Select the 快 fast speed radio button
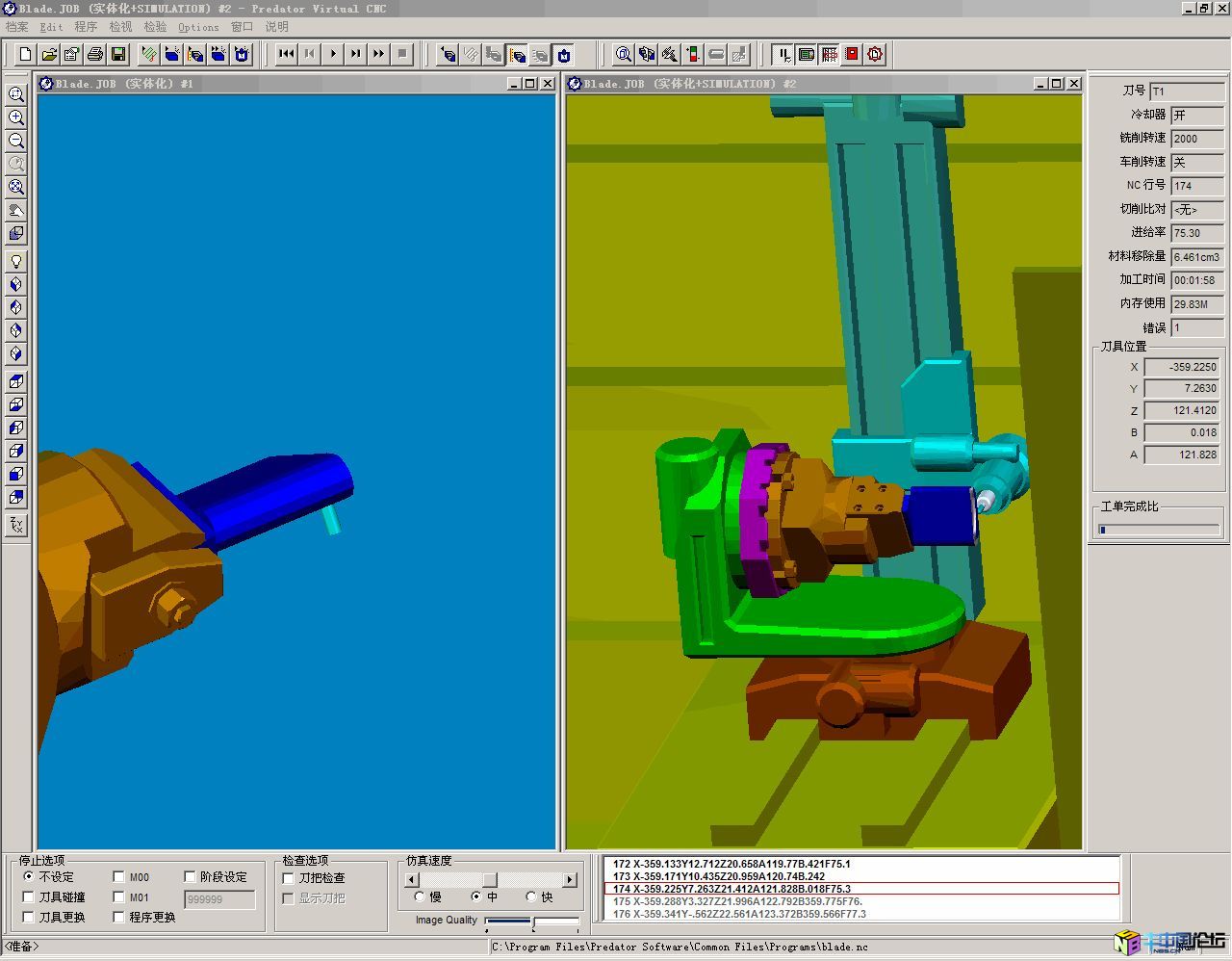Image resolution: width=1232 pixels, height=961 pixels. (x=531, y=896)
